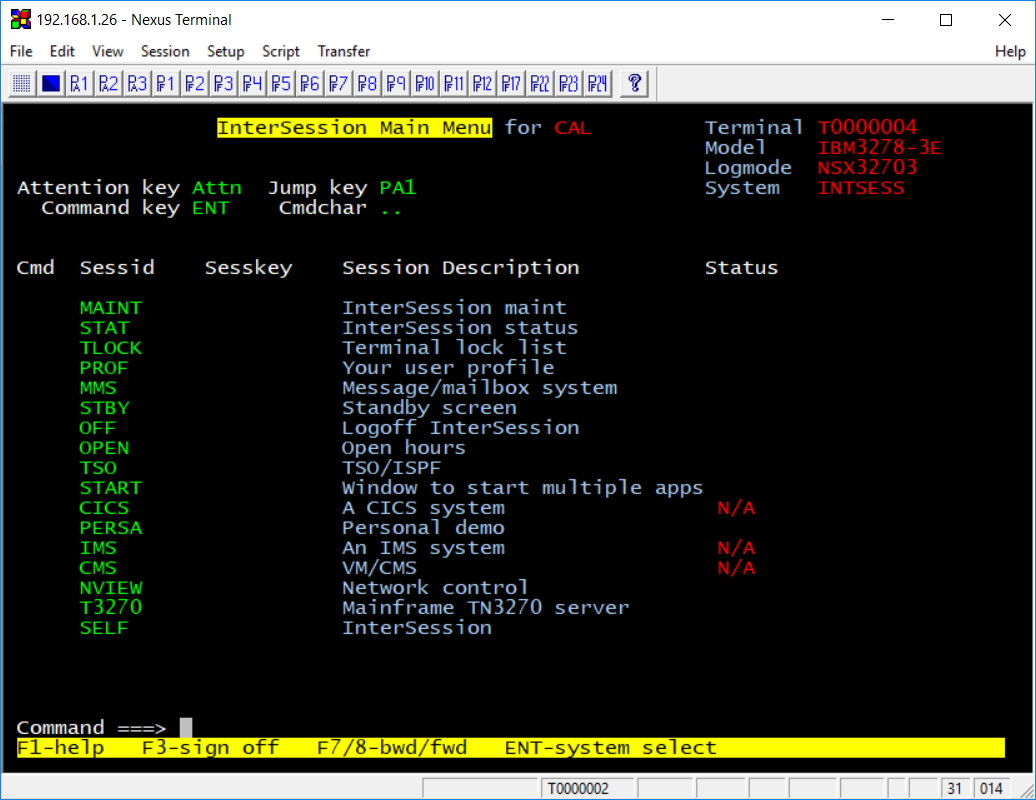
Task: Click the PA1 toolbar key
Action: coord(79,83)
